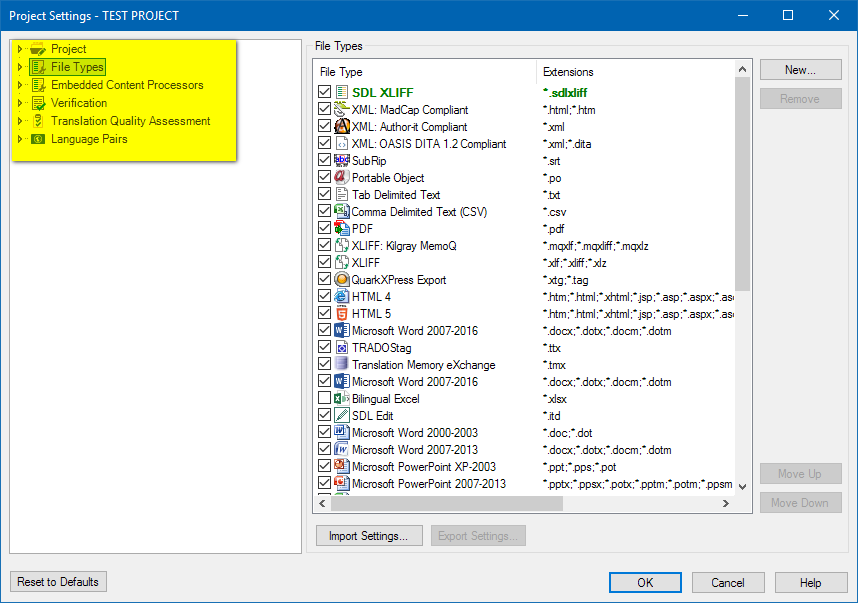Expand the Project tree node
The height and width of the screenshot is (603, 858).
pos(20,49)
